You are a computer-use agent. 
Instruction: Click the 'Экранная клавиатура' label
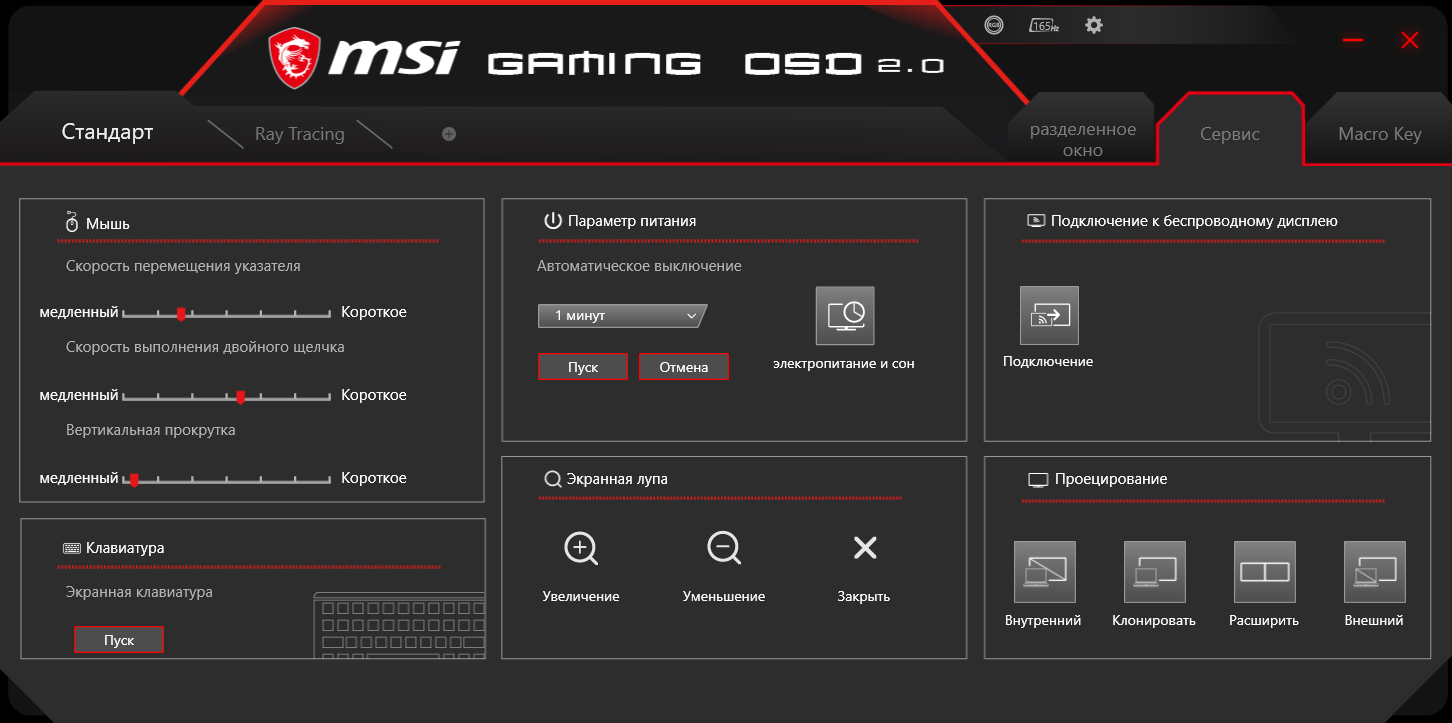pyautogui.click(x=139, y=592)
